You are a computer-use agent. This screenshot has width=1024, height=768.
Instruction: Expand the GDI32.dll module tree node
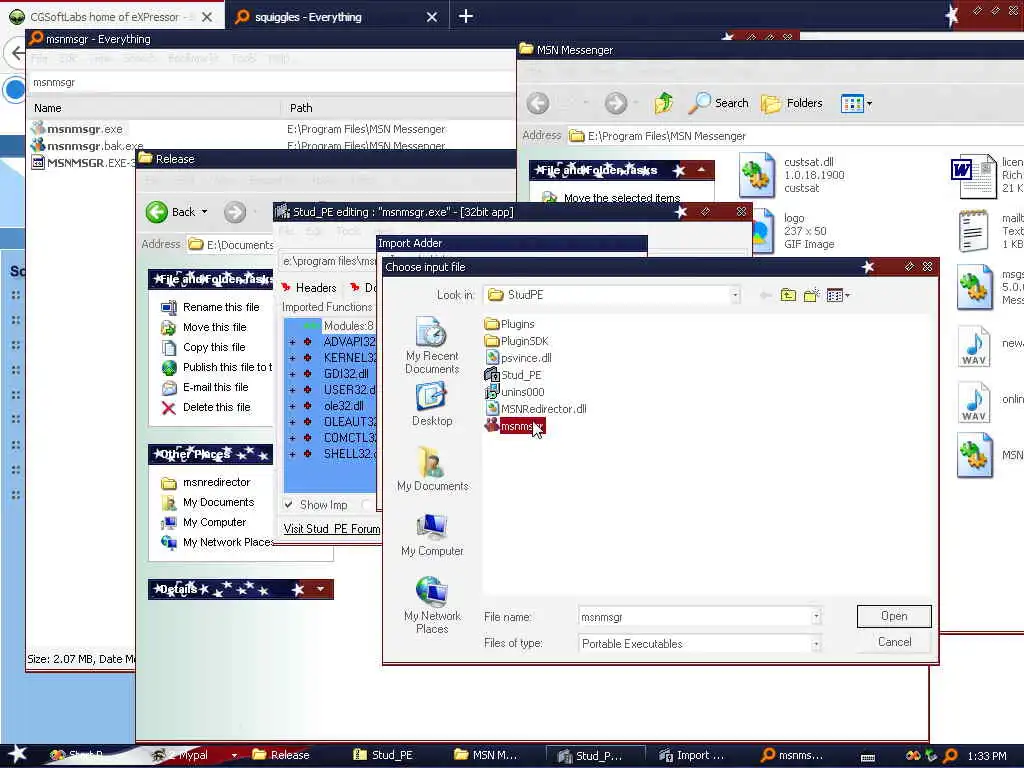pyautogui.click(x=292, y=374)
